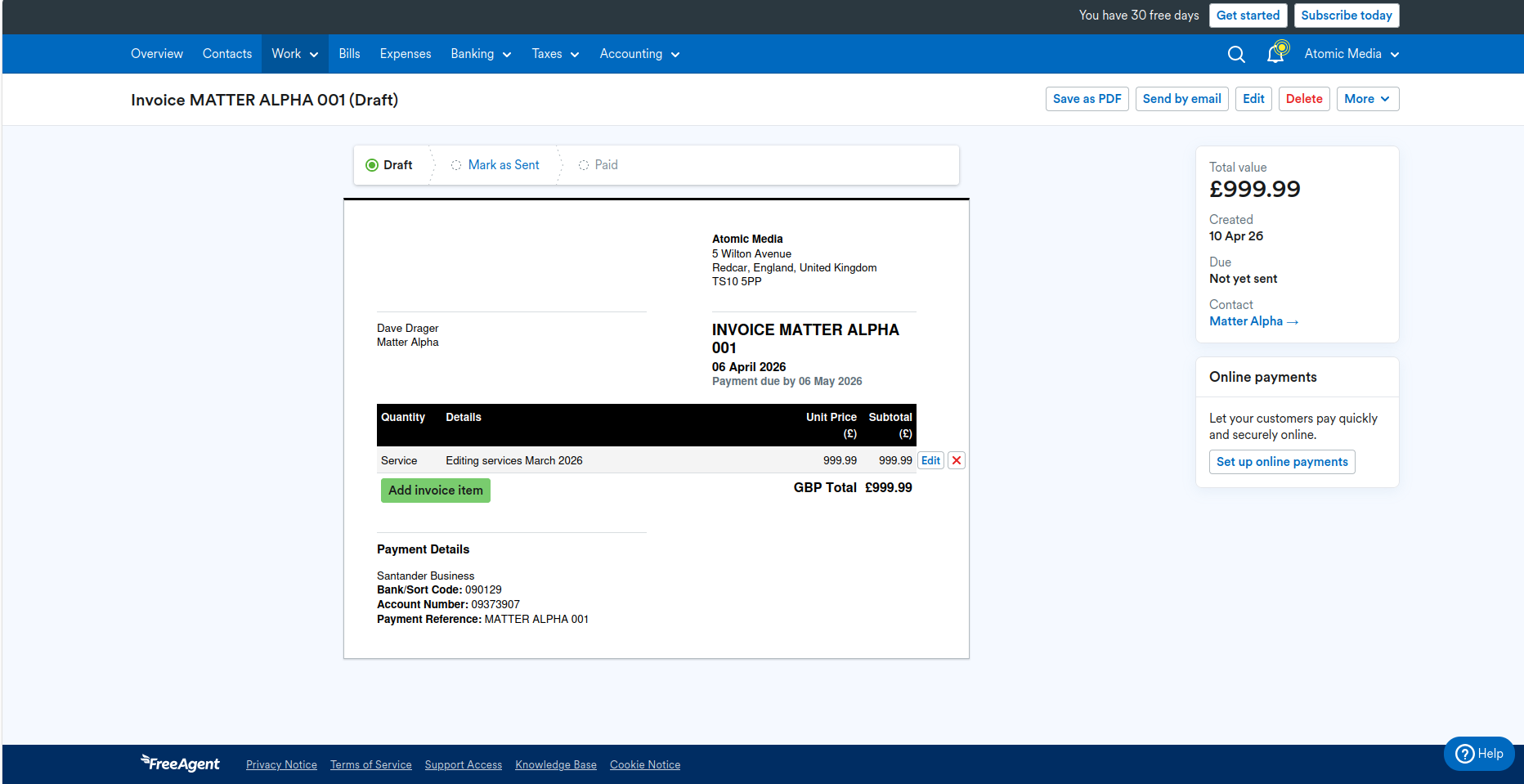
Task: Follow the arrow beside Matter Alpha contact
Action: click(1292, 321)
